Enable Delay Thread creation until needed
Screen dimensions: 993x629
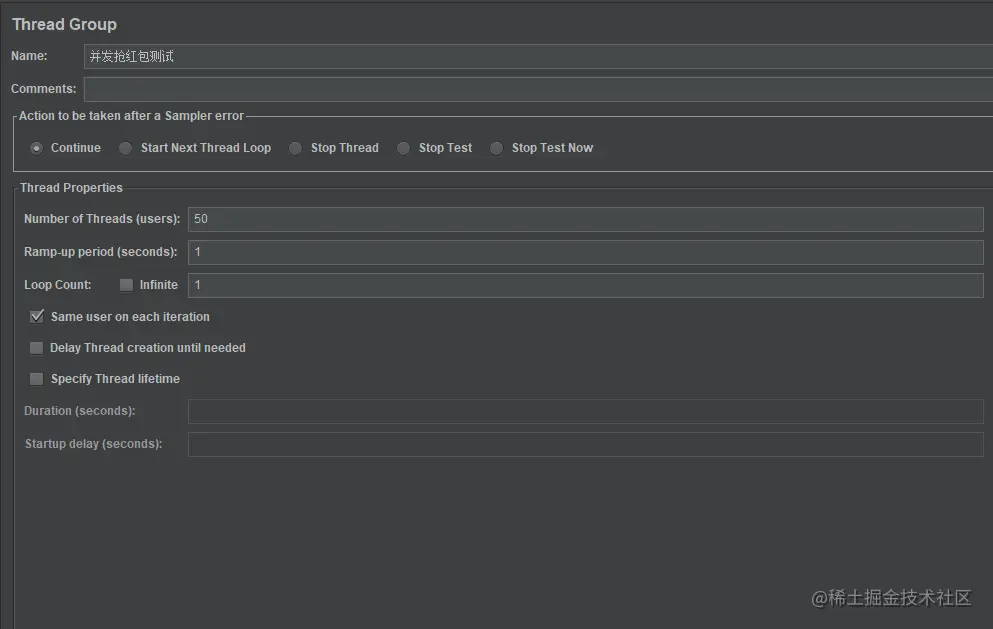[x=37, y=348]
